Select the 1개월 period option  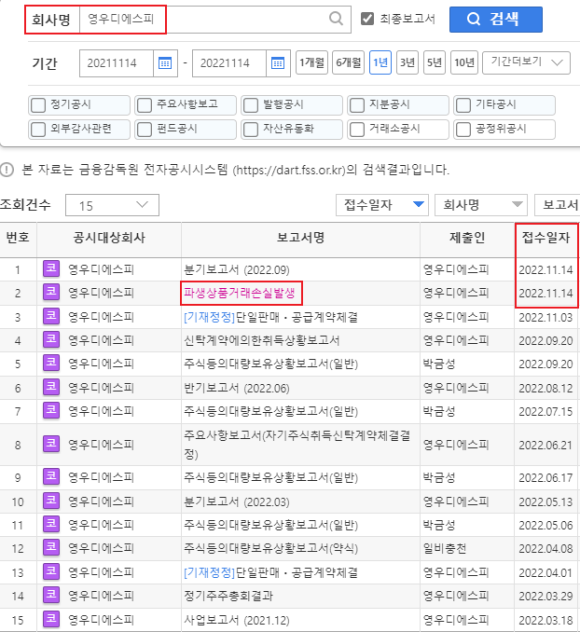click(312, 62)
